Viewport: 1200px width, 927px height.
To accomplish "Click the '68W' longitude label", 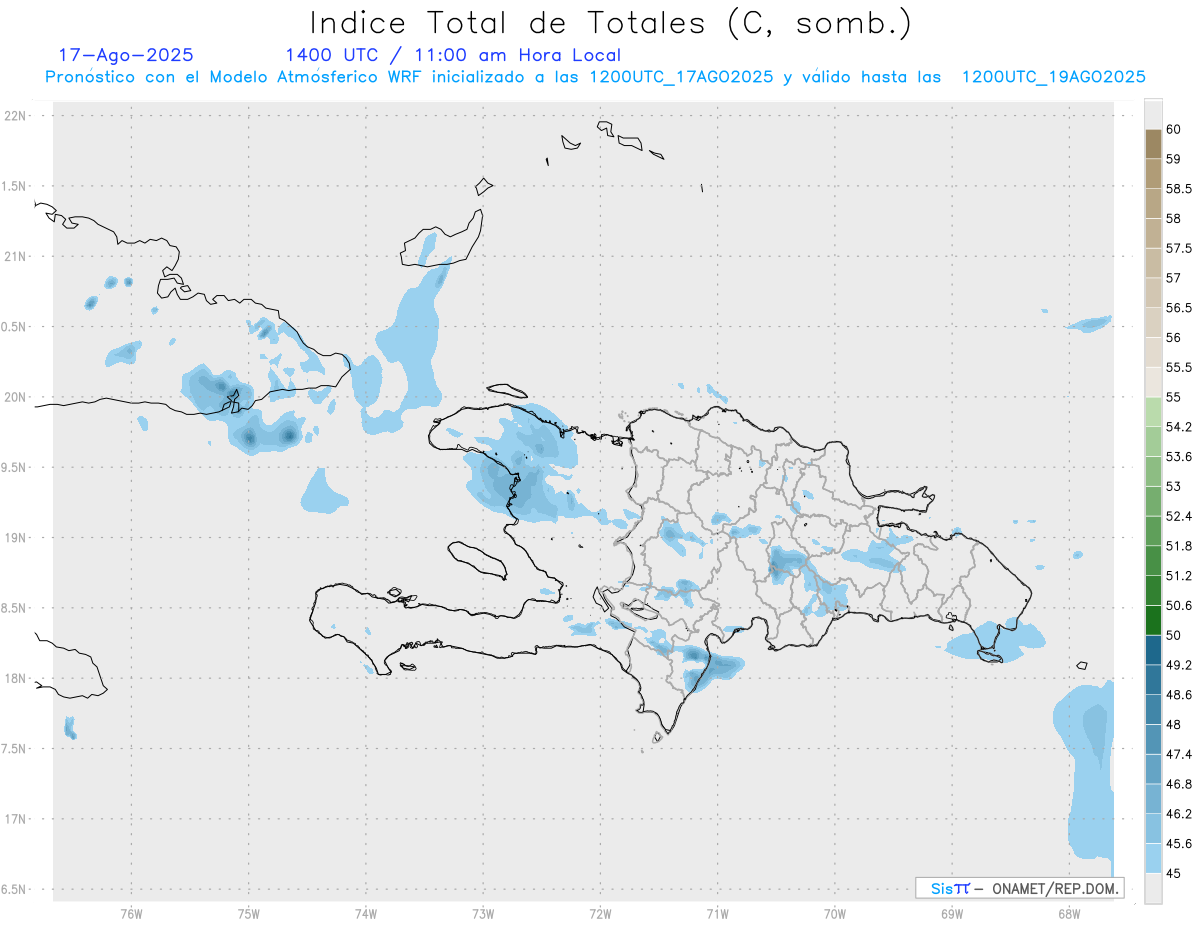I will tap(1069, 913).
